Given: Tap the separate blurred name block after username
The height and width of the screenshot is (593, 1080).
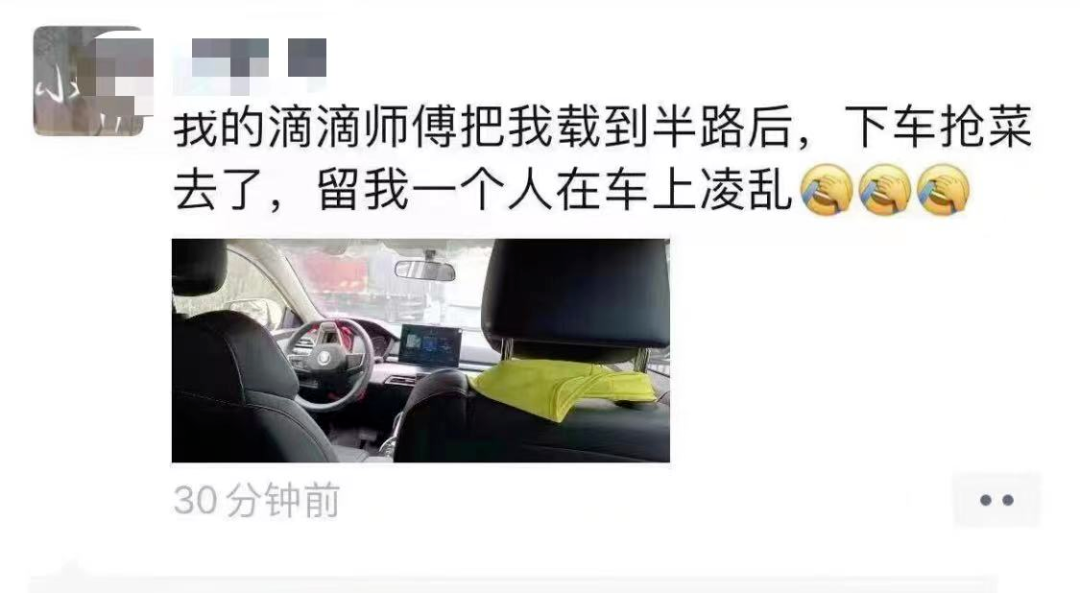Looking at the screenshot, I should tap(307, 58).
